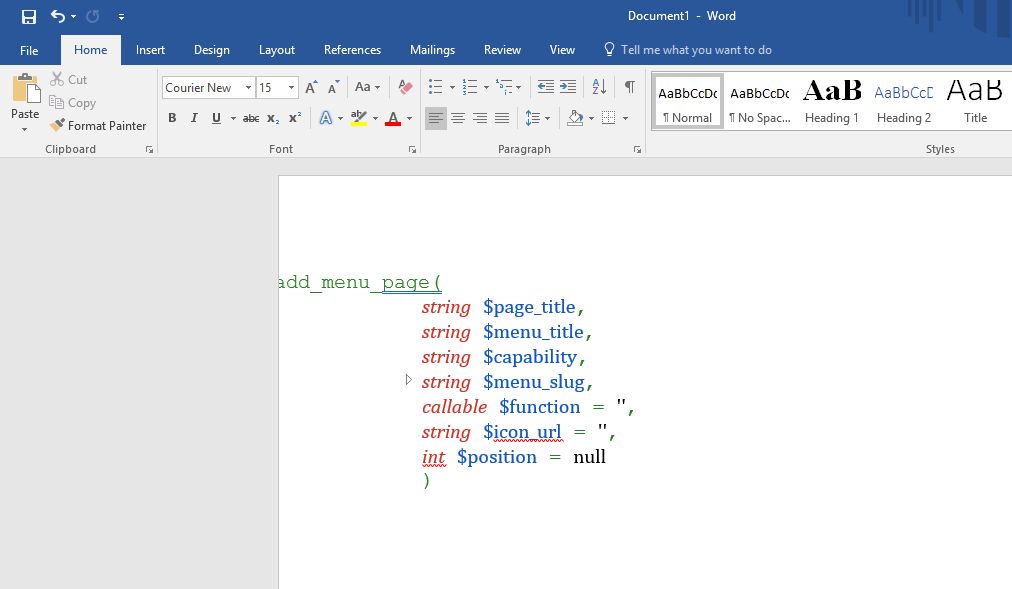The width and height of the screenshot is (1012, 589).
Task: Activate Format Painter
Action: click(98, 126)
